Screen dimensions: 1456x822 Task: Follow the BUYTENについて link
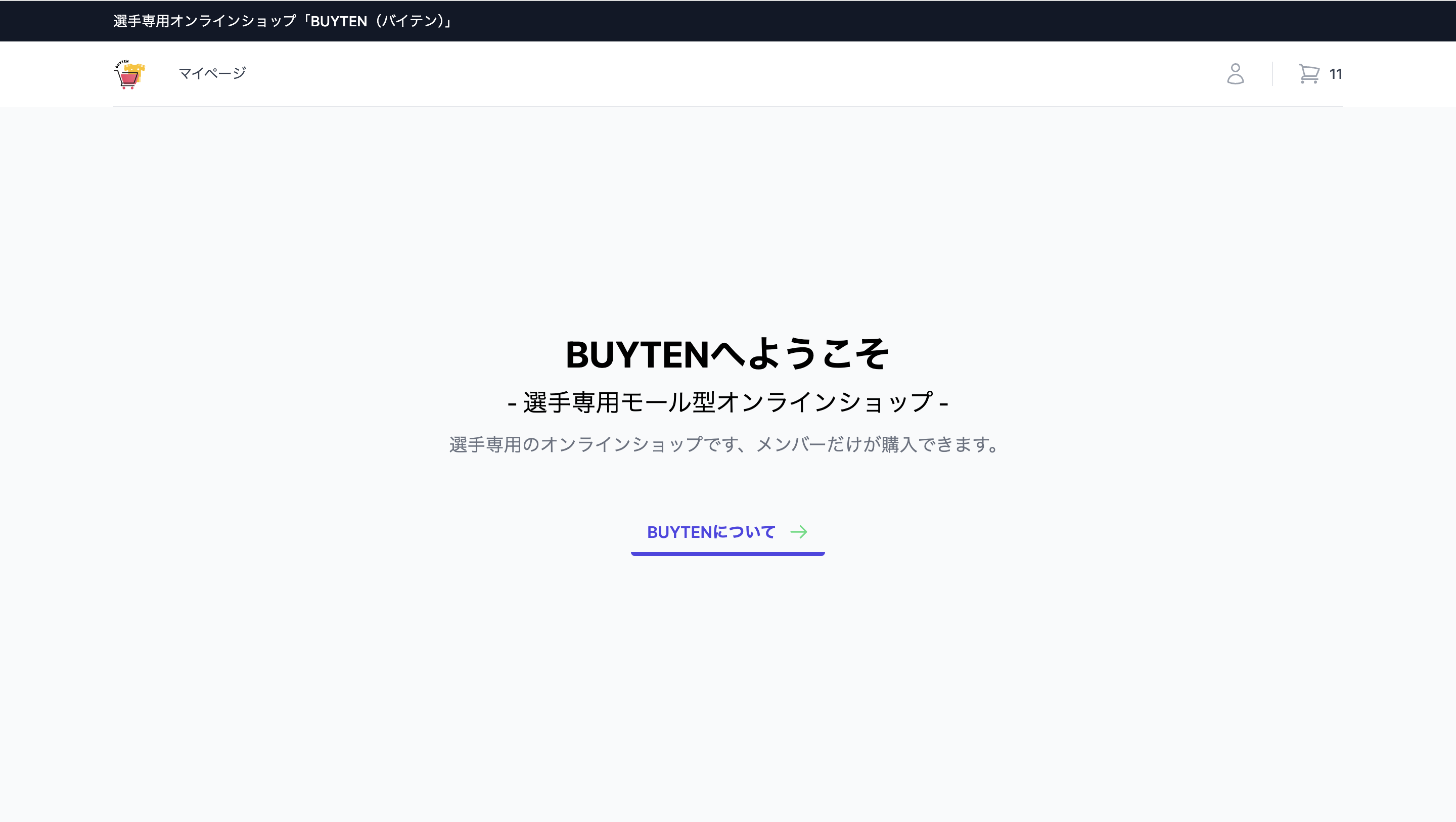713,531
